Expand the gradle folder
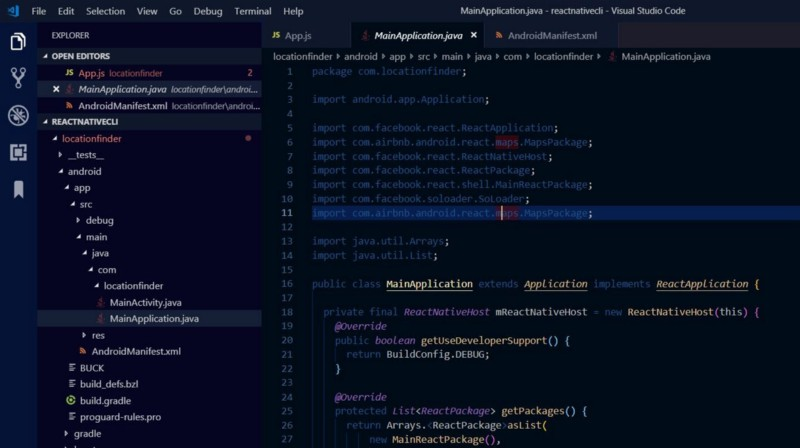Image resolution: width=800 pixels, height=448 pixels. pos(67,433)
